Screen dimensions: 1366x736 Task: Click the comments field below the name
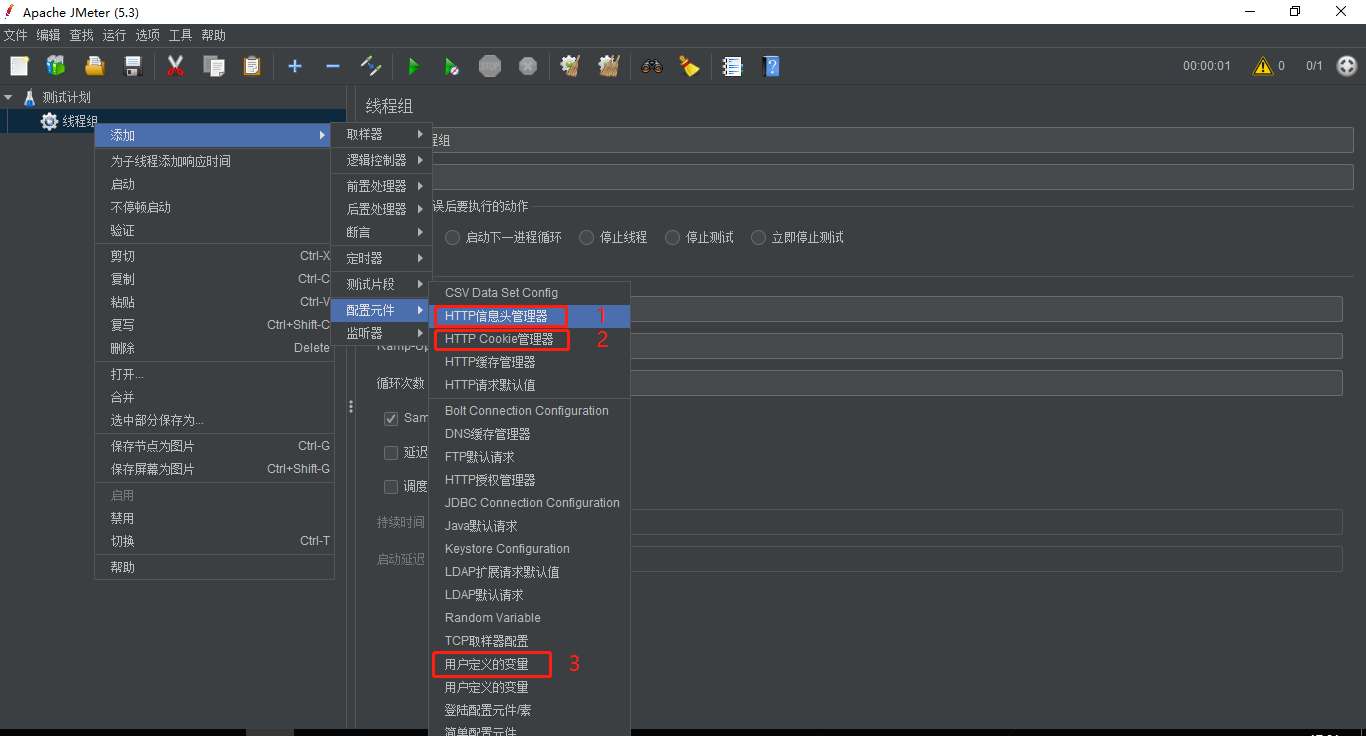[891, 177]
